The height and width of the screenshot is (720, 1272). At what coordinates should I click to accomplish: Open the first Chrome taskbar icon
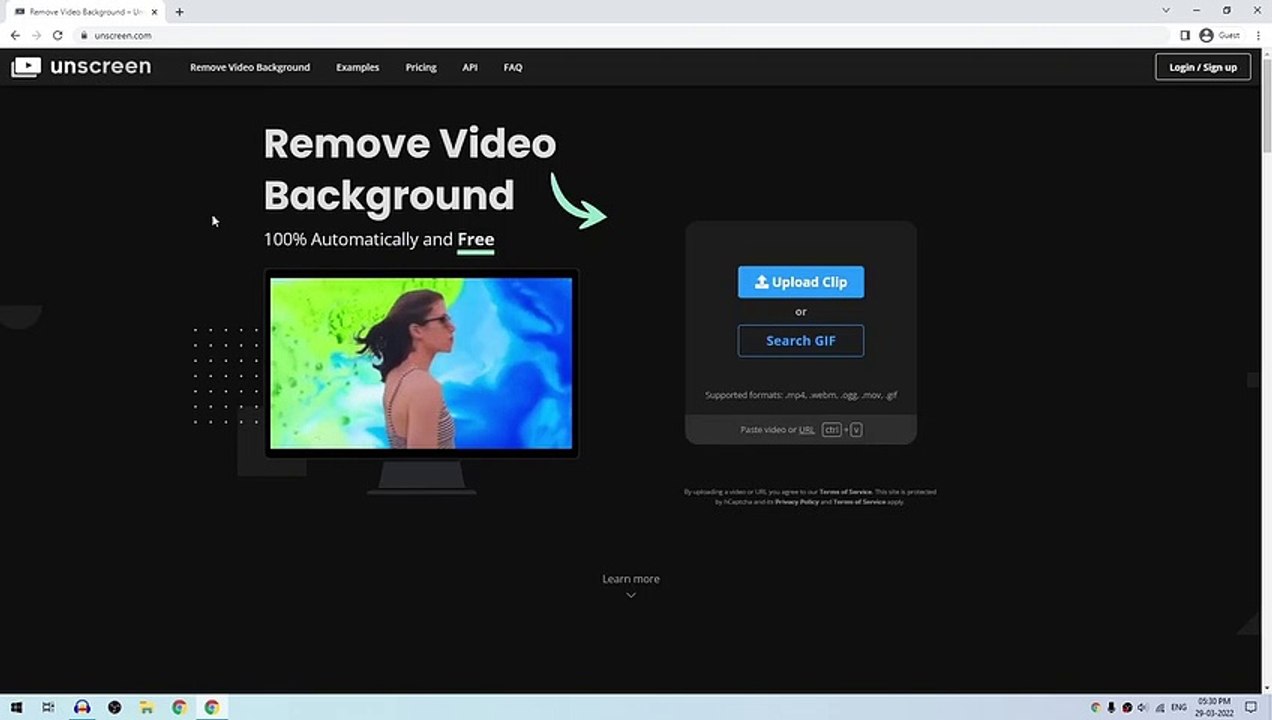point(179,707)
